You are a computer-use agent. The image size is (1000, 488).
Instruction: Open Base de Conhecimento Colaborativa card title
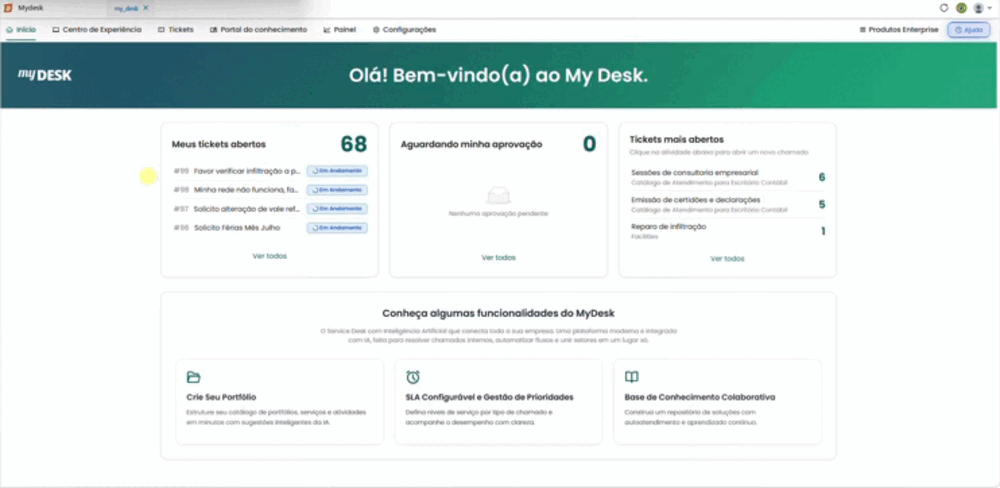700,397
